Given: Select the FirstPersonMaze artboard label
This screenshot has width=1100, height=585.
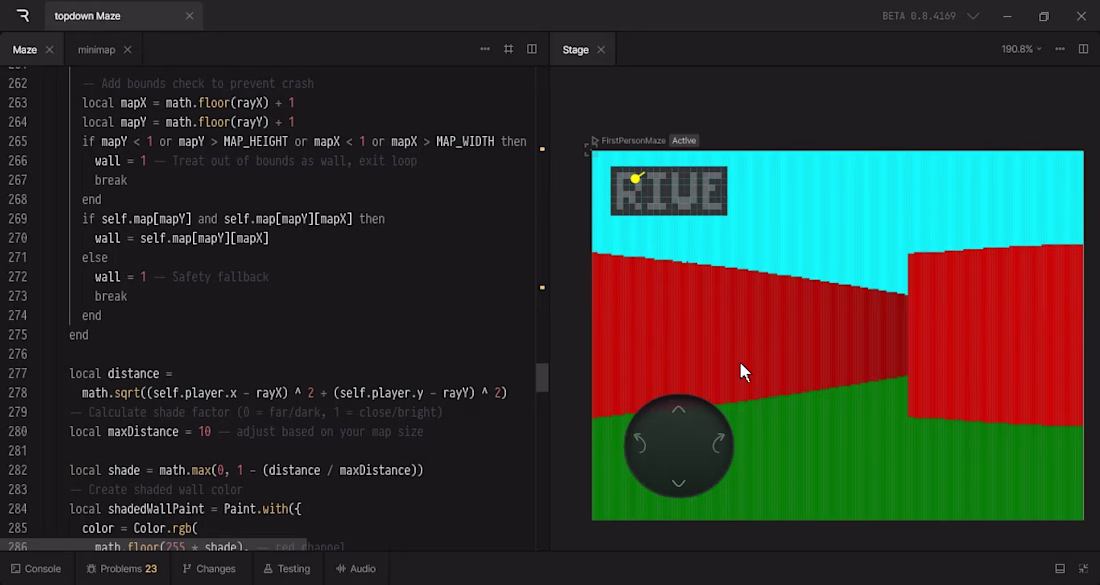Looking at the screenshot, I should (x=633, y=140).
